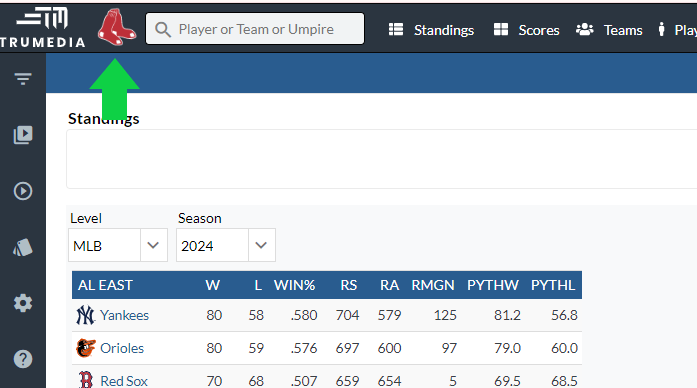
Task: Expand the Season 2024 dropdown
Action: tap(226, 245)
